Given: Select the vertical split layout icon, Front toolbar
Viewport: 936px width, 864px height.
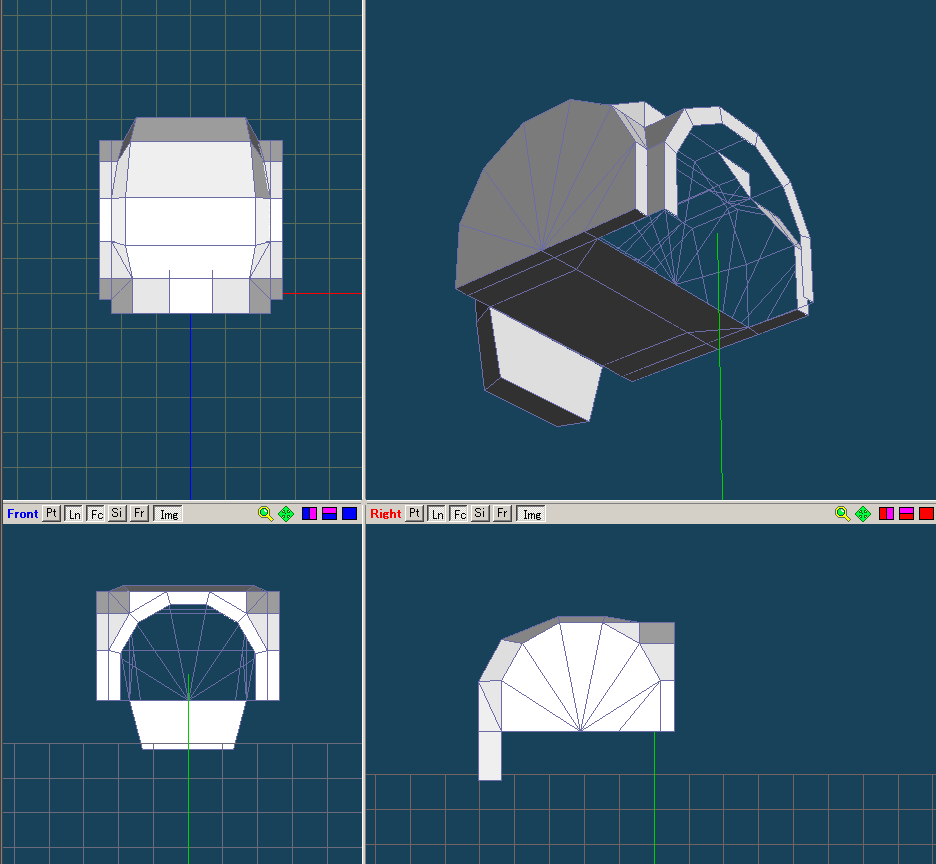Looking at the screenshot, I should coord(310,514).
